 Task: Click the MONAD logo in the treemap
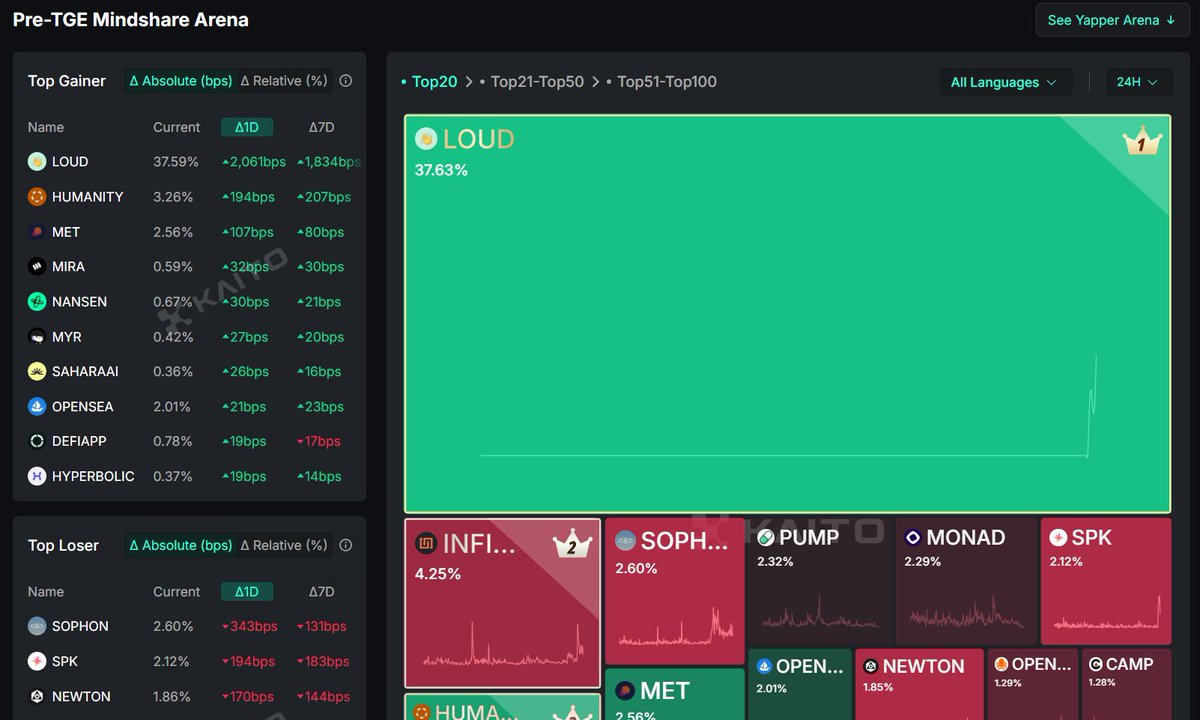click(912, 538)
